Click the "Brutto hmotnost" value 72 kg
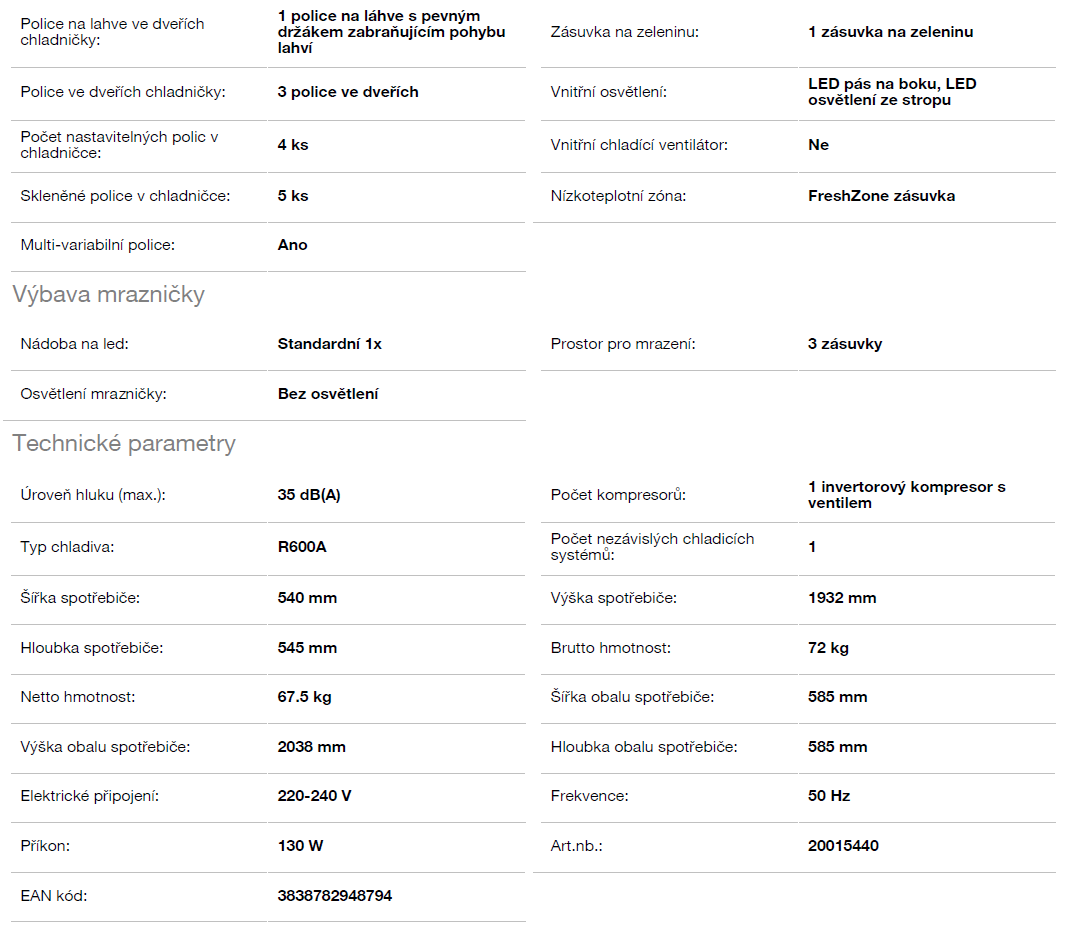 (828, 648)
